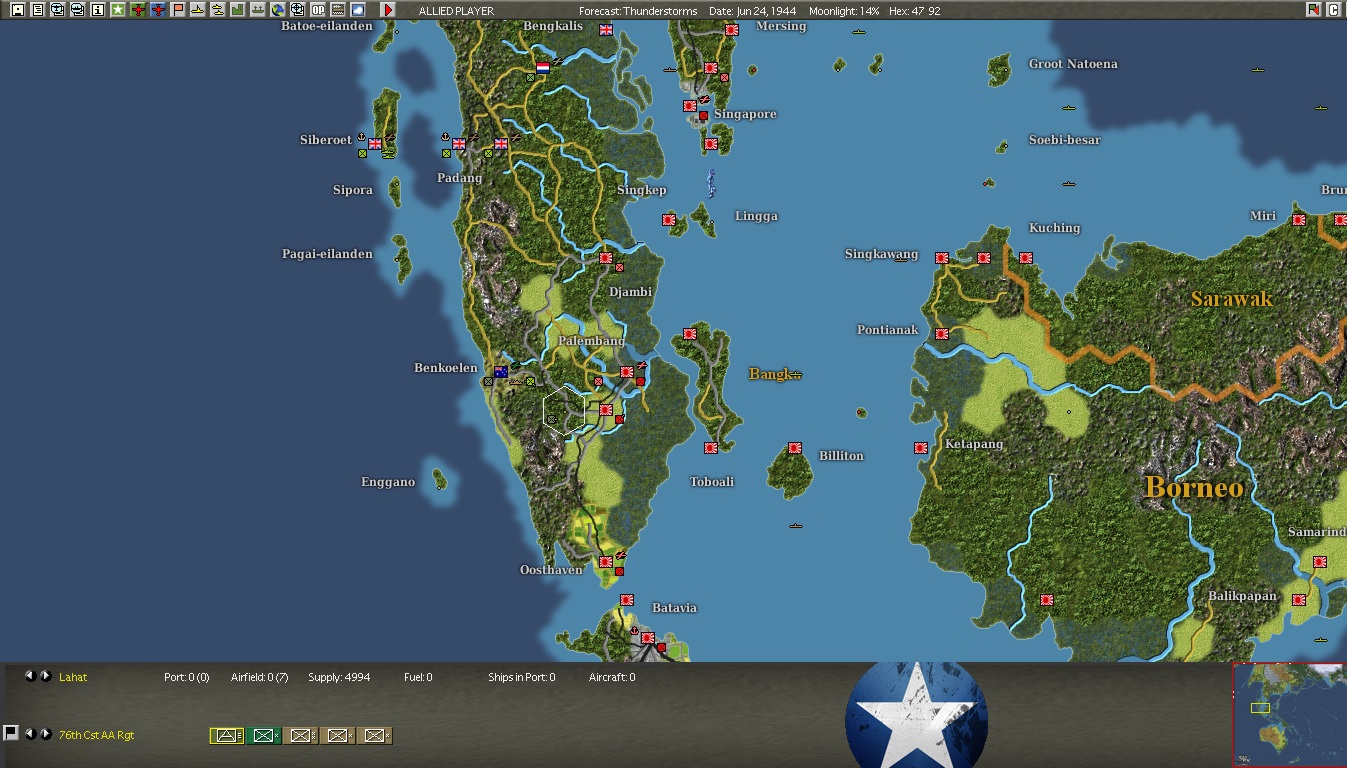
Task: Open the lined document report icon
Action: 37,10
